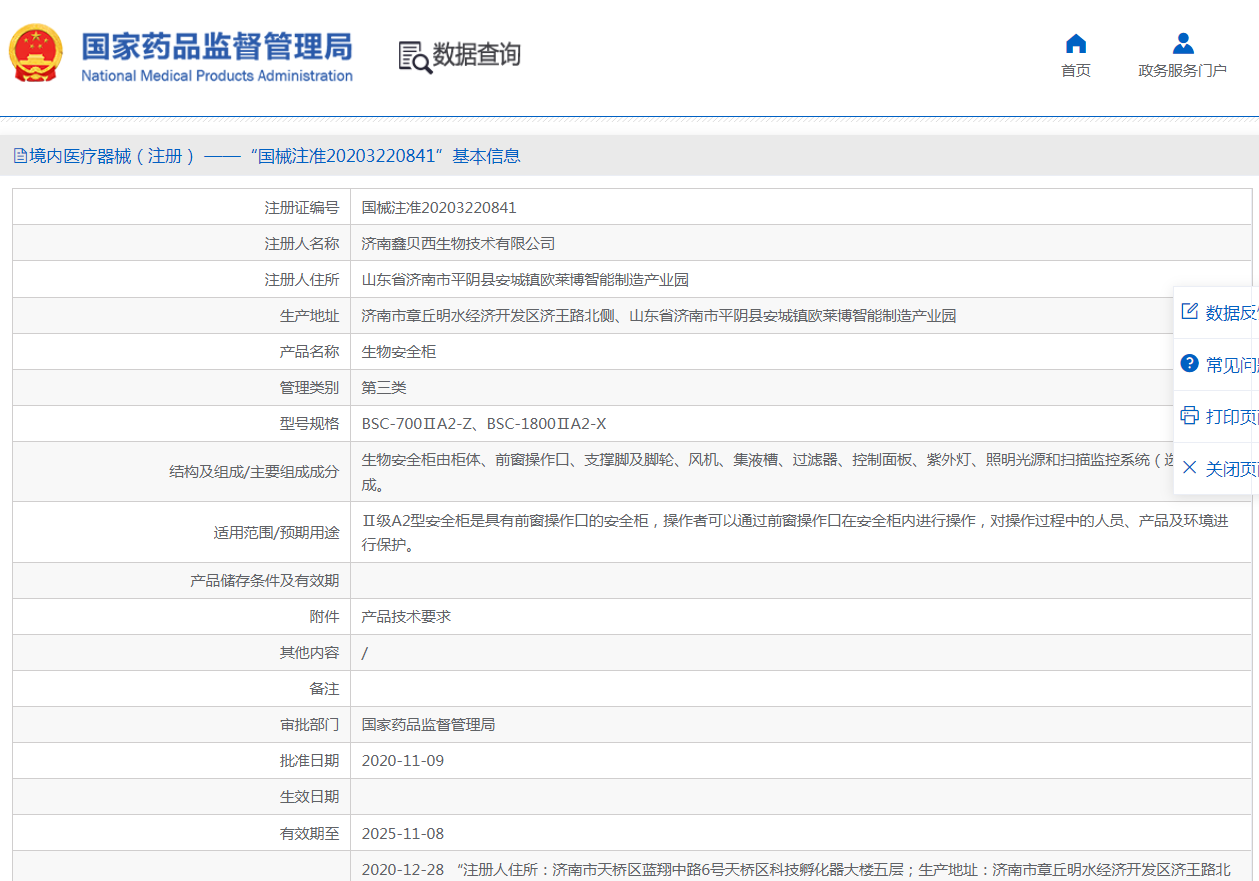Image resolution: width=1259 pixels, height=881 pixels.
Task: Click the printer icon for 打印页面
Action: point(1189,416)
